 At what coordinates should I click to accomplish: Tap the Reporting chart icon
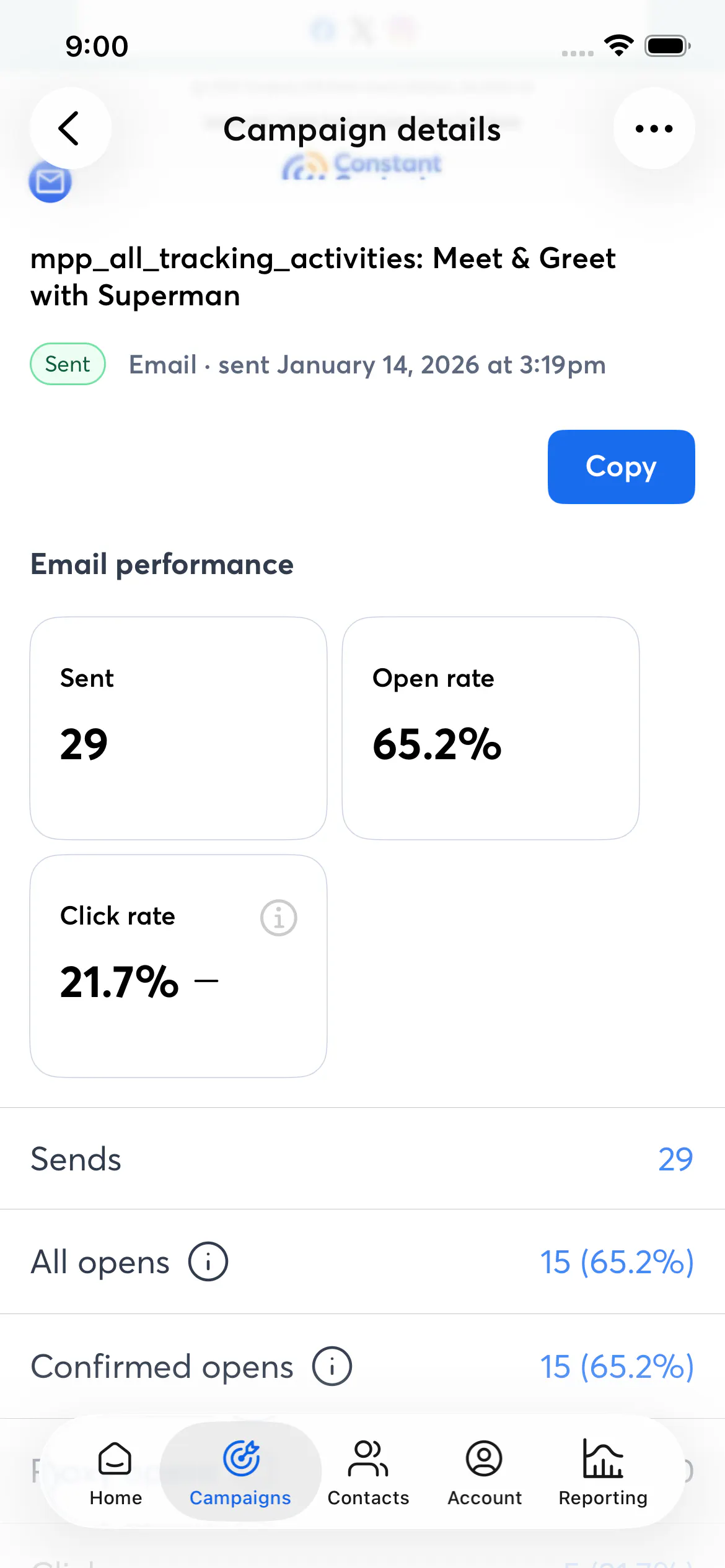(603, 1458)
